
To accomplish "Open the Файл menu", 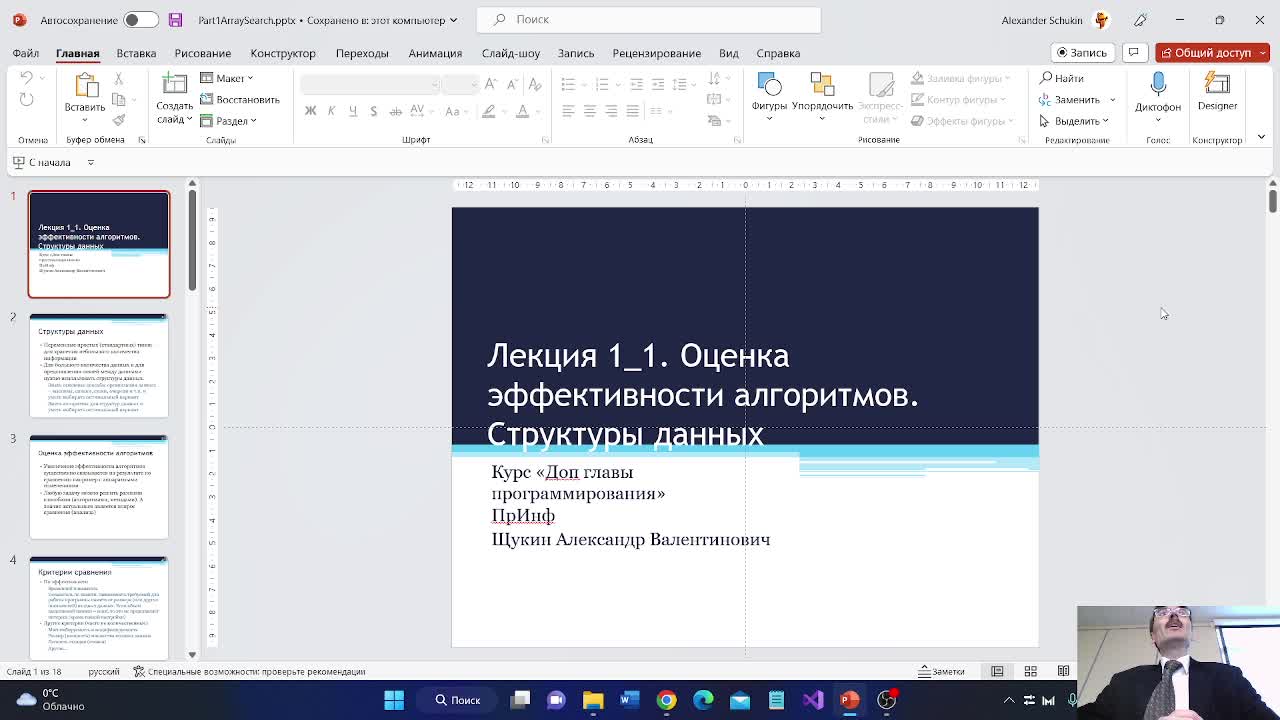I will coord(26,53).
